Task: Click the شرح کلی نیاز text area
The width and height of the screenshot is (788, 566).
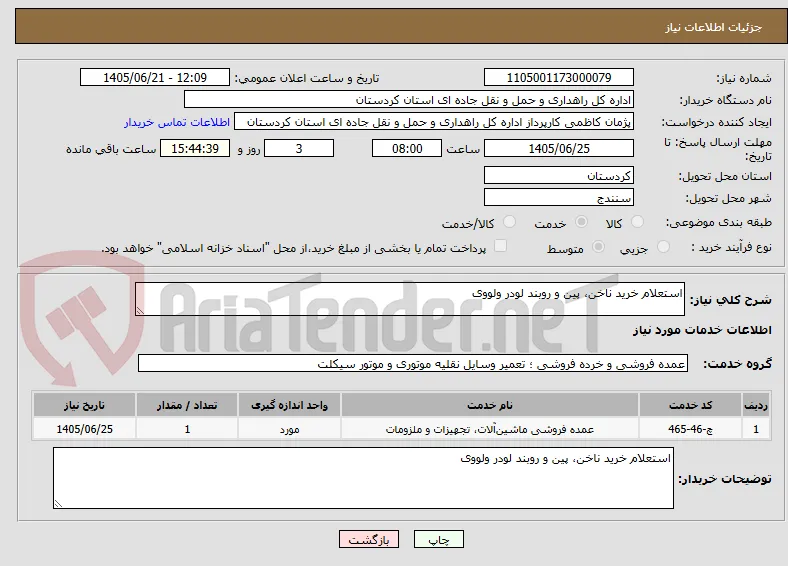Action: 410,299
